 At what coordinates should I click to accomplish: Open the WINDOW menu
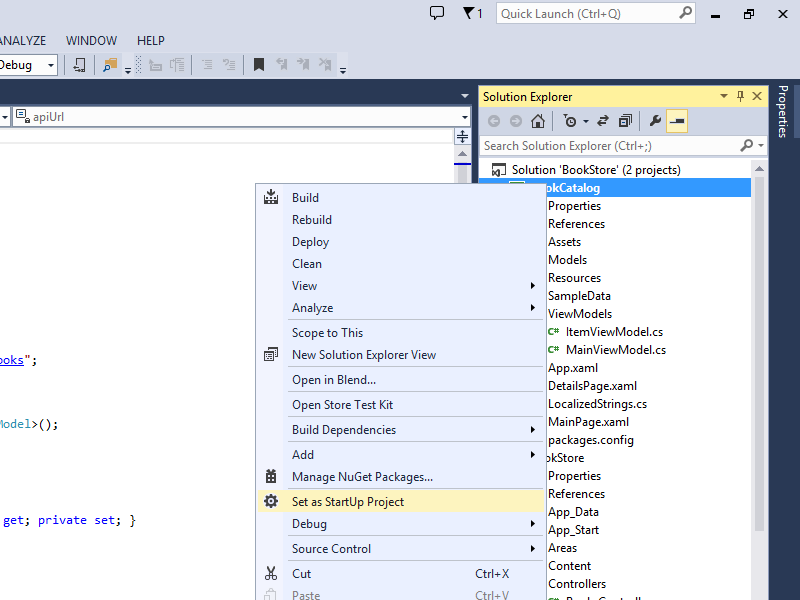[x=91, y=41]
